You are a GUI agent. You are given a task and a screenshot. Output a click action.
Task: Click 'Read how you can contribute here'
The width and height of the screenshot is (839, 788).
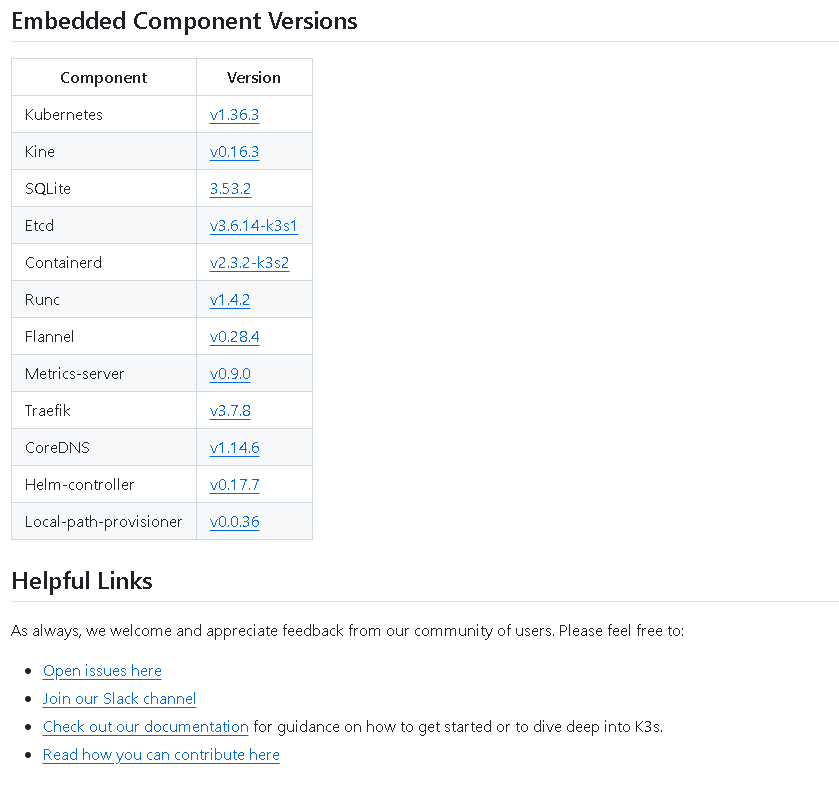[161, 754]
